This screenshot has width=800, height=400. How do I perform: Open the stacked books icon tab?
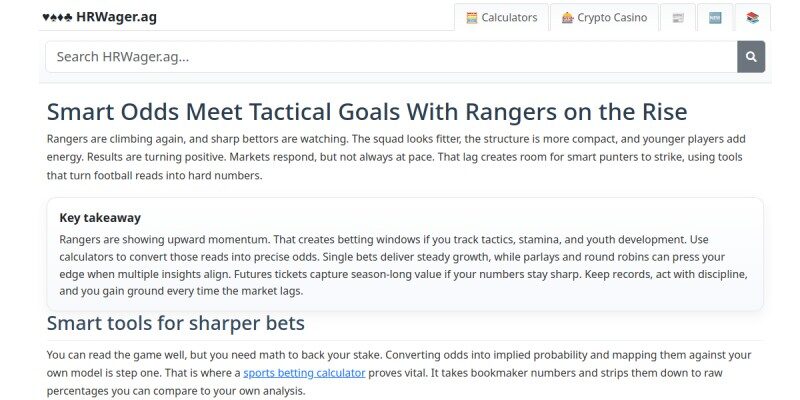[x=753, y=17]
